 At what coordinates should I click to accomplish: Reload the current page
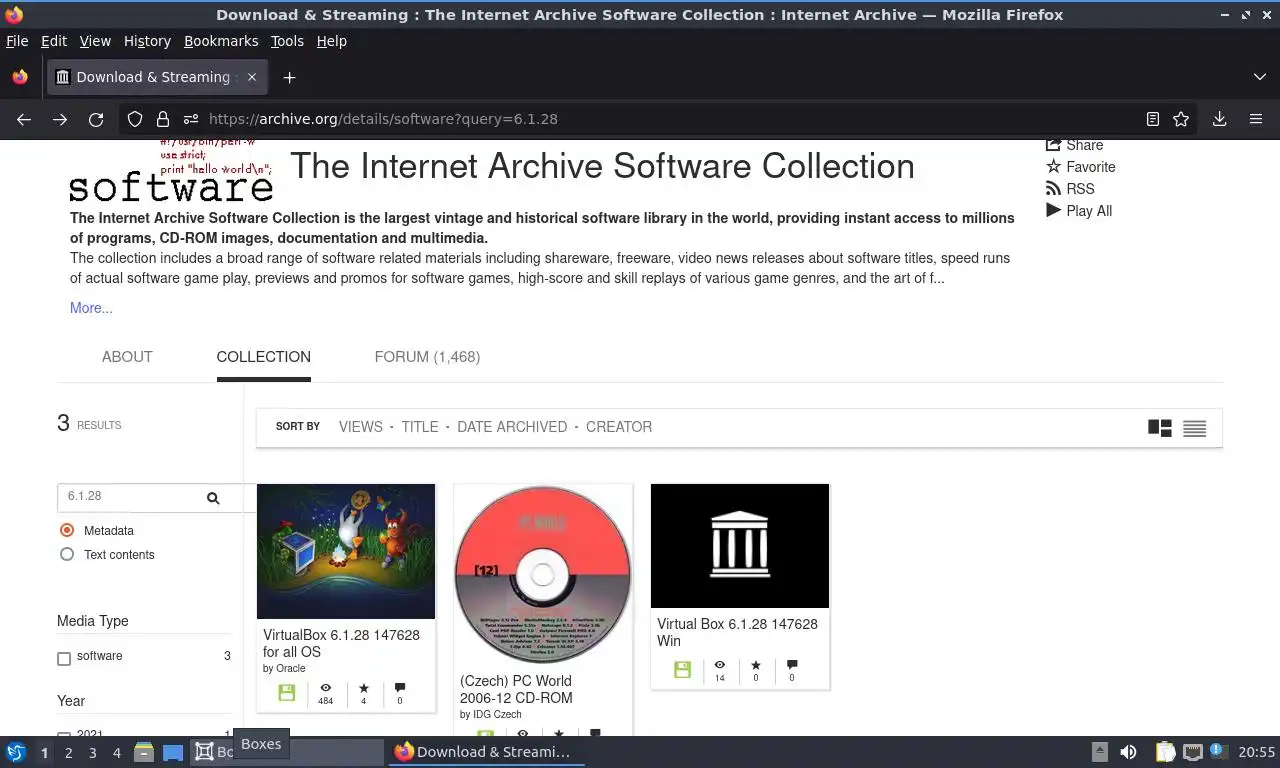pos(96,119)
